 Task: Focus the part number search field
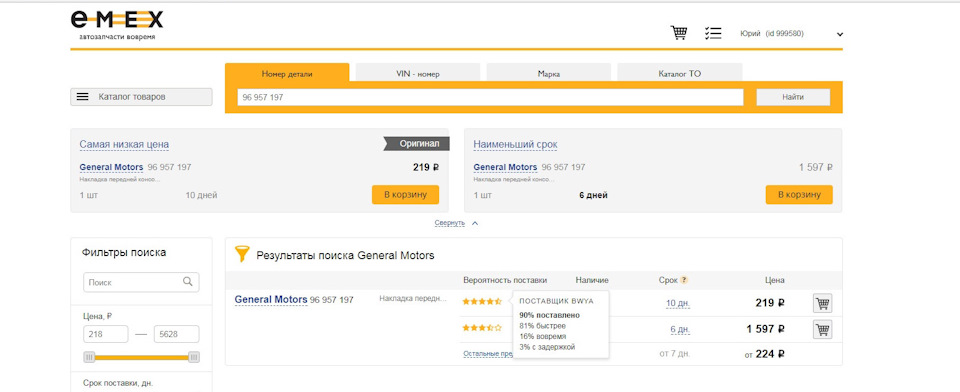point(490,97)
